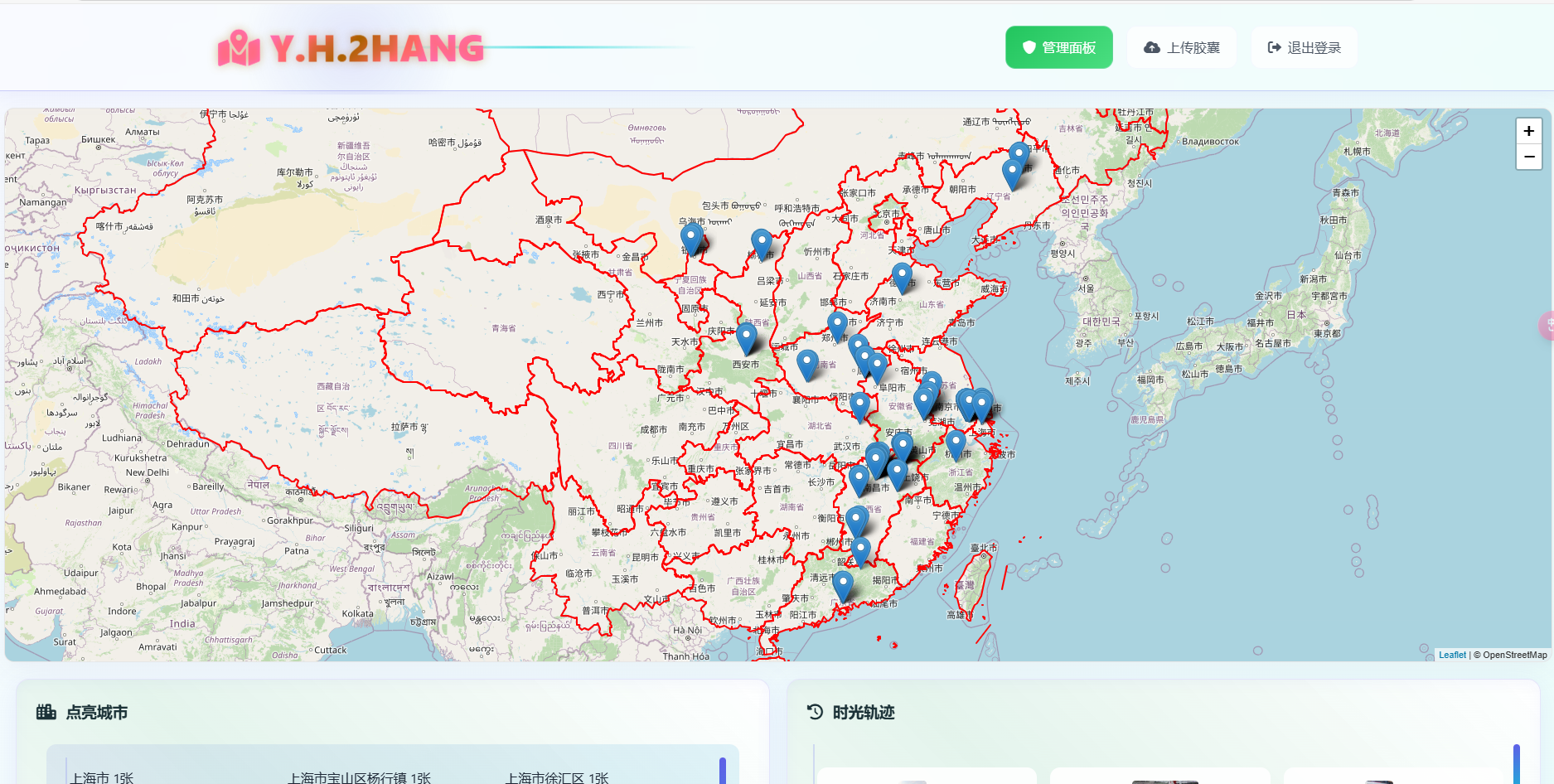This screenshot has height=784, width=1554.
Task: Open the marker near 德州市 in Shandong
Action: pyautogui.click(x=902, y=276)
